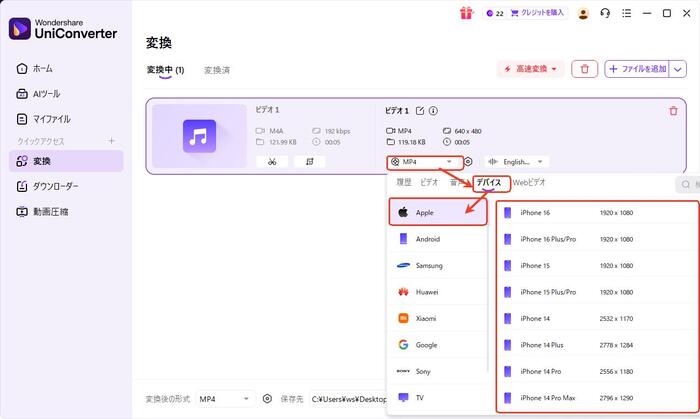Viewport: 700px width, 419px height.
Task: Open the gift box promotion icon
Action: (x=466, y=13)
